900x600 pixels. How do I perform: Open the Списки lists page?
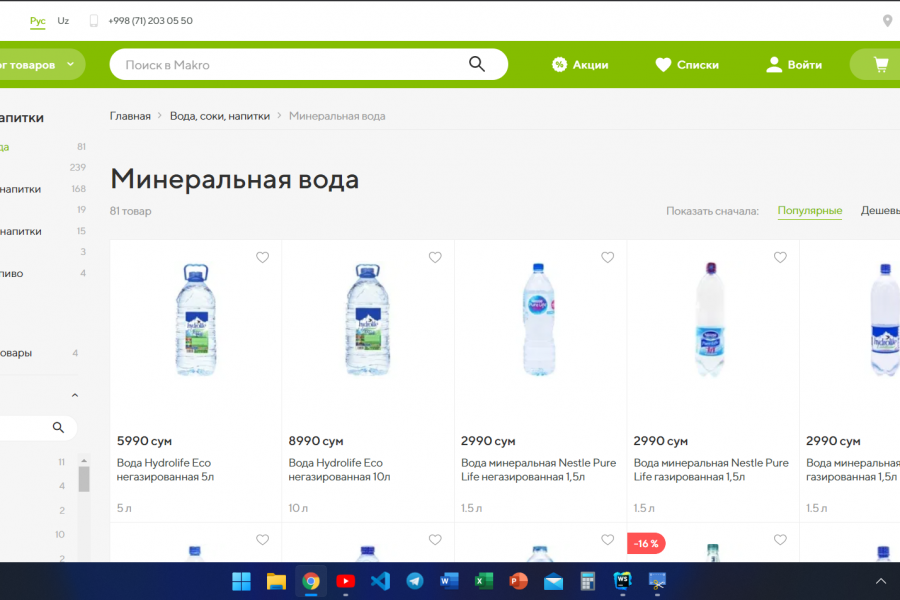[x=687, y=65]
